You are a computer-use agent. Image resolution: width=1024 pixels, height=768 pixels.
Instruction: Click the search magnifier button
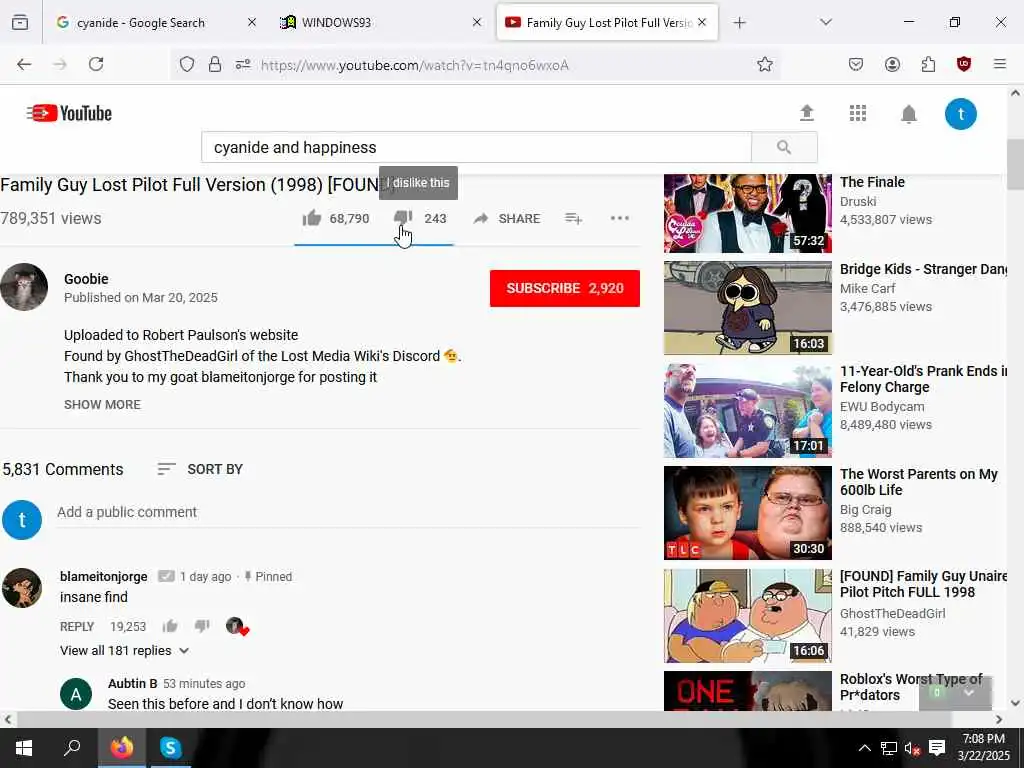(784, 148)
